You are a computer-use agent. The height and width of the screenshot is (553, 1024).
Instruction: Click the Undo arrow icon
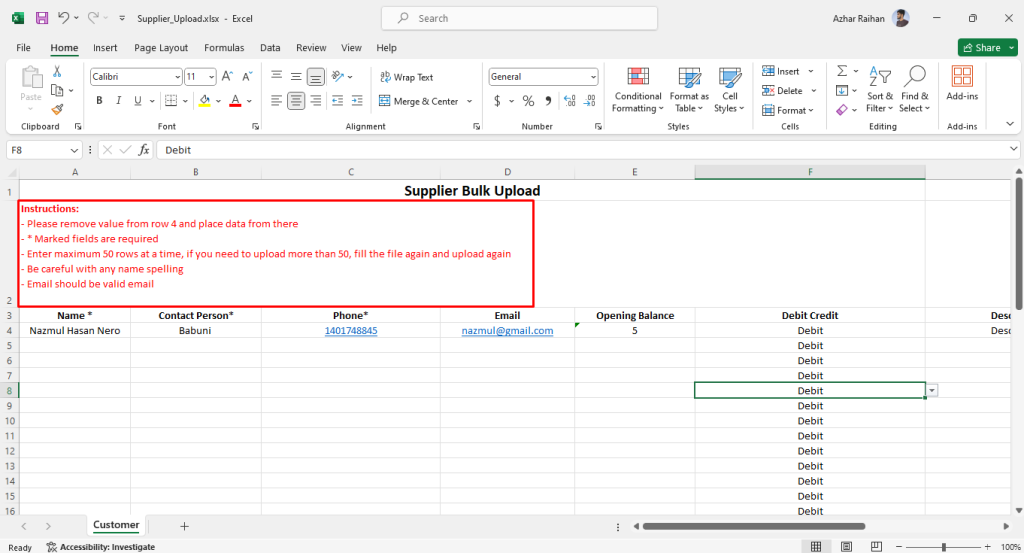pos(63,18)
